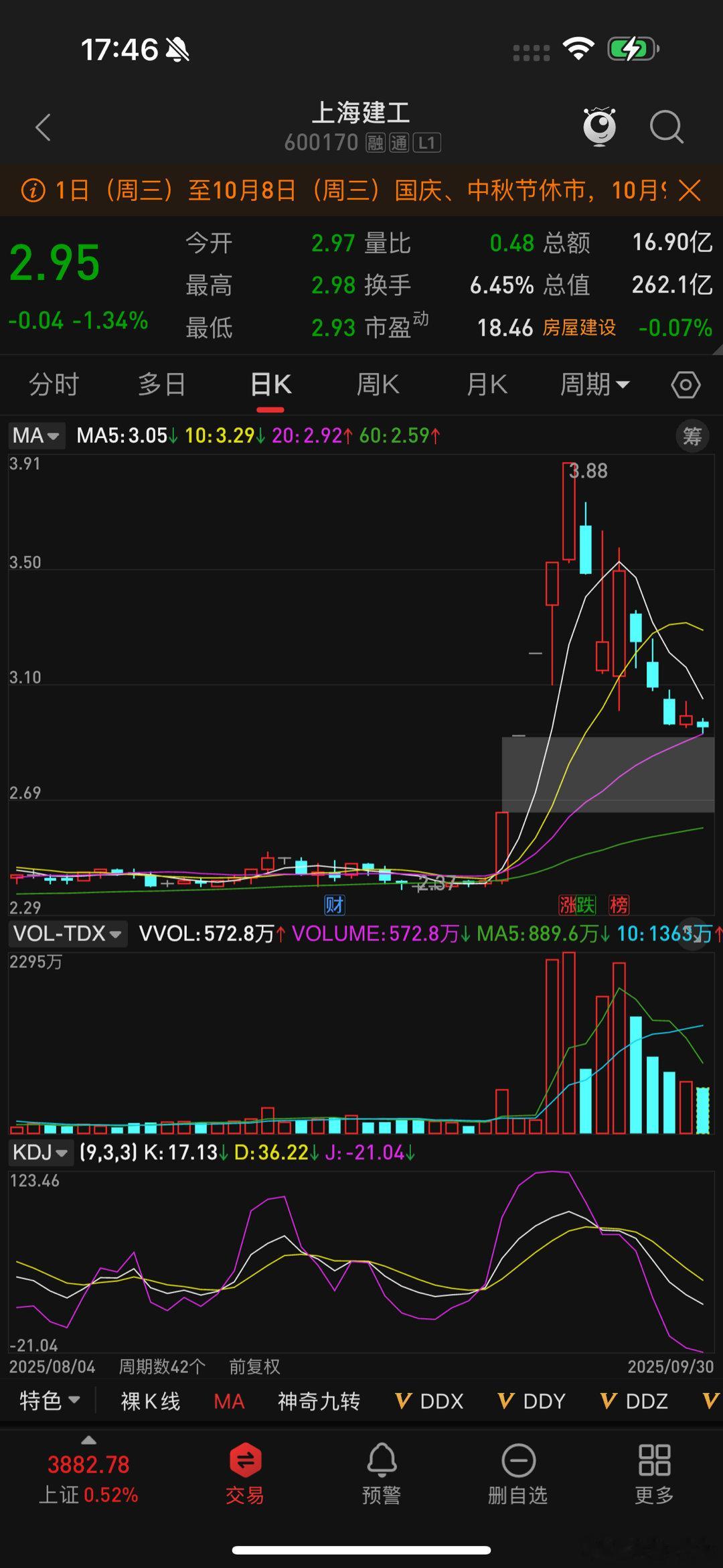The image size is (723, 1568).
Task: Tap the Wi-Fi status icon
Action: (578, 49)
